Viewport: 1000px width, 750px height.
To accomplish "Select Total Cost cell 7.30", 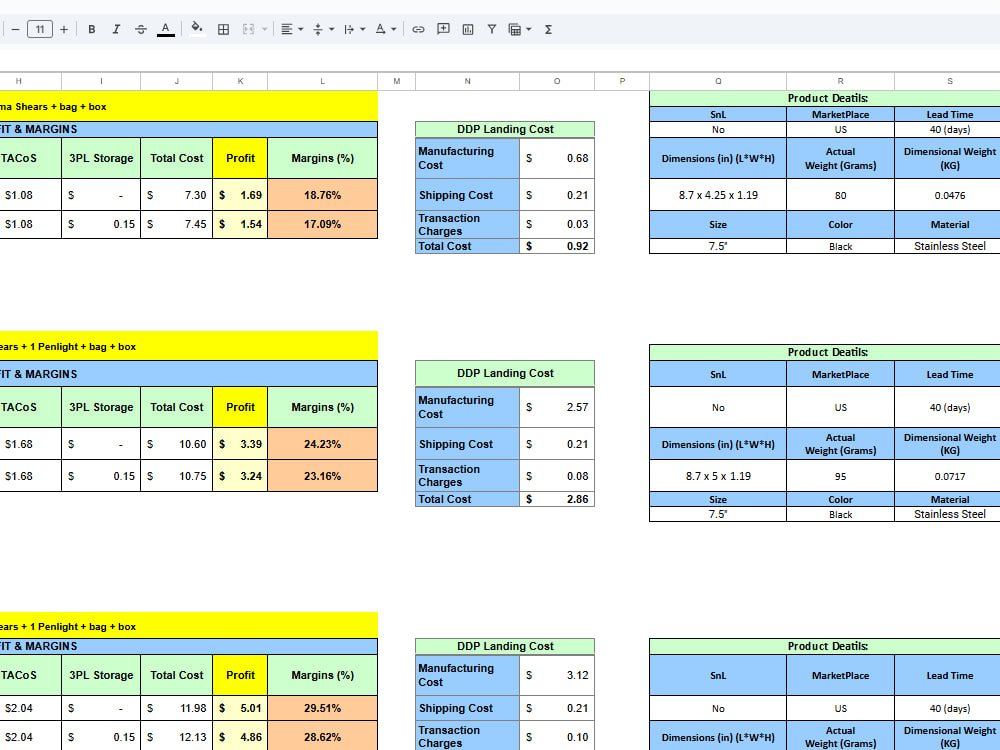I will pos(177,195).
